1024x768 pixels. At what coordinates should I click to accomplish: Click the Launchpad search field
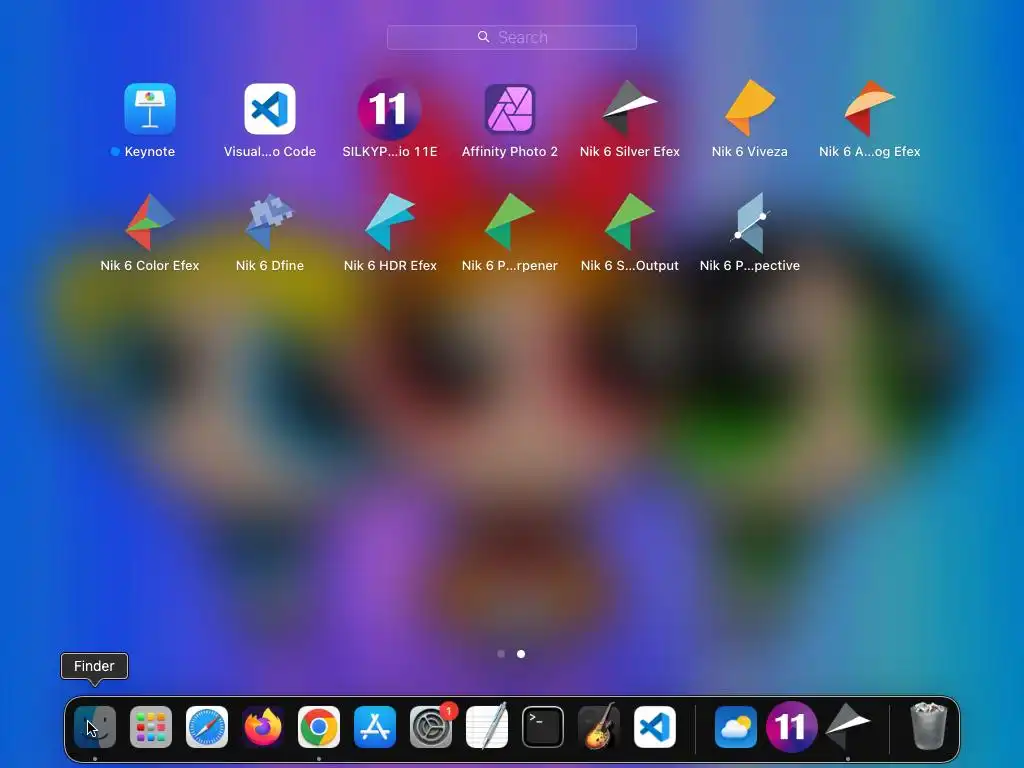pos(512,37)
